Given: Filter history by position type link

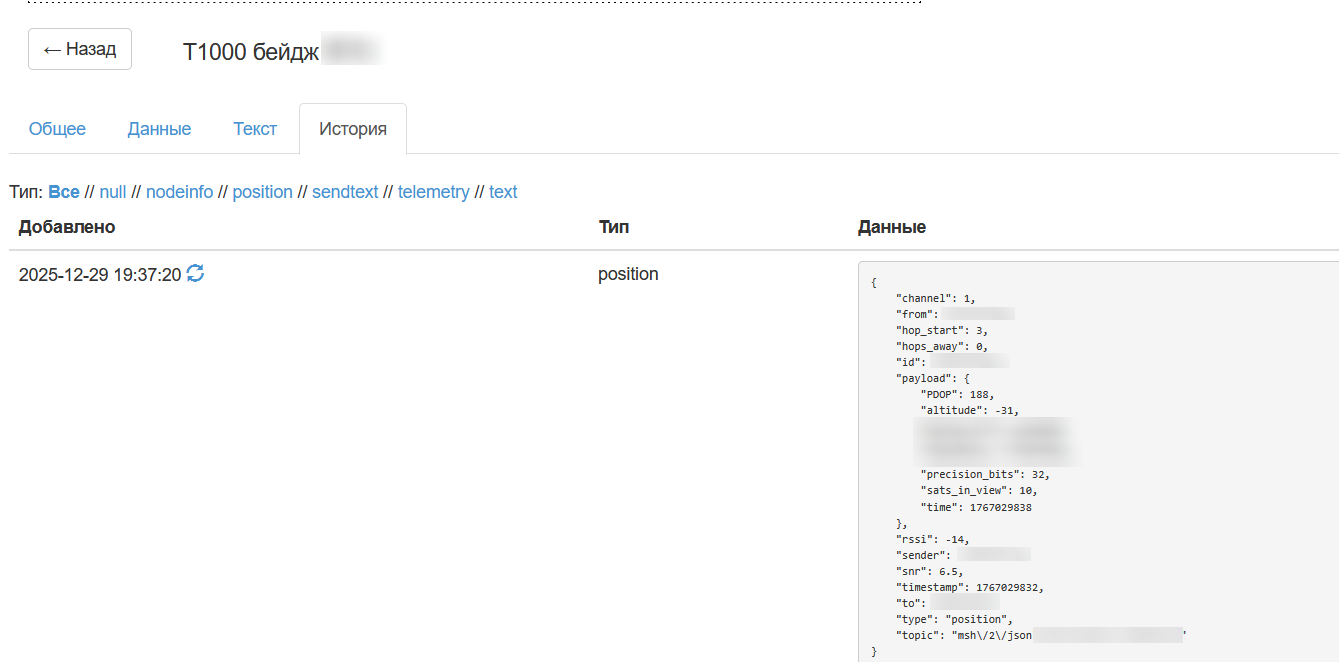Looking at the screenshot, I should 262,192.
